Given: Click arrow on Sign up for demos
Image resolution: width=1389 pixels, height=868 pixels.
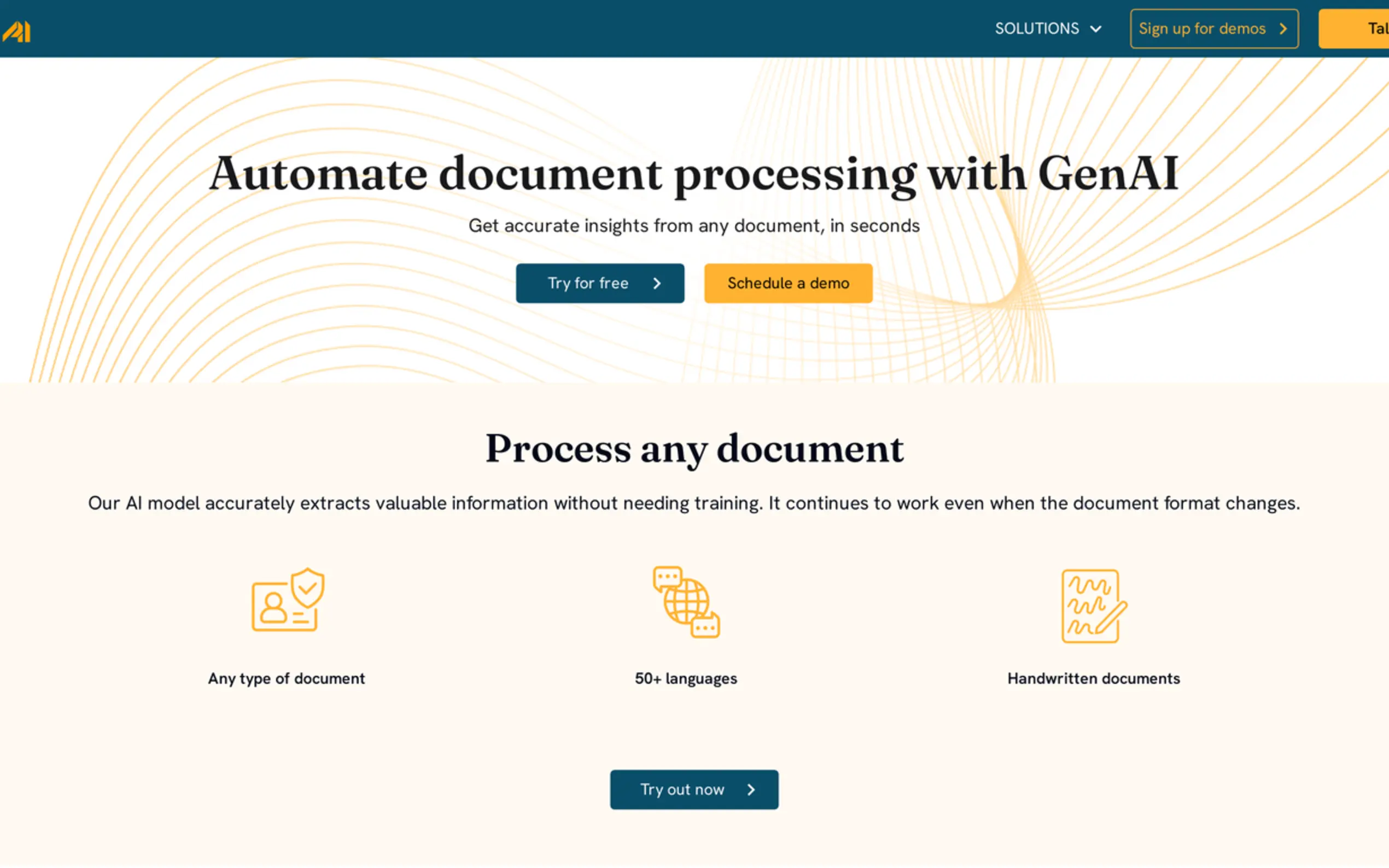Looking at the screenshot, I should (1283, 29).
